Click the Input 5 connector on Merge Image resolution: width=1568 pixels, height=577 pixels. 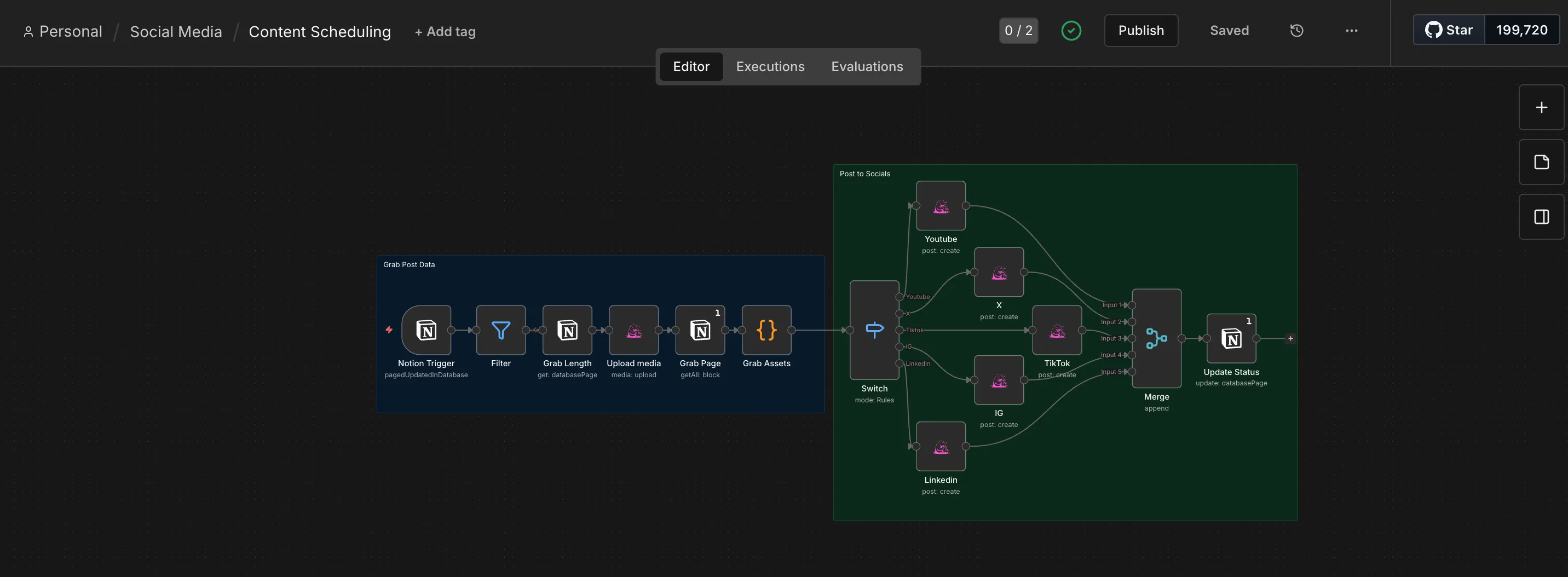pyautogui.click(x=1132, y=371)
